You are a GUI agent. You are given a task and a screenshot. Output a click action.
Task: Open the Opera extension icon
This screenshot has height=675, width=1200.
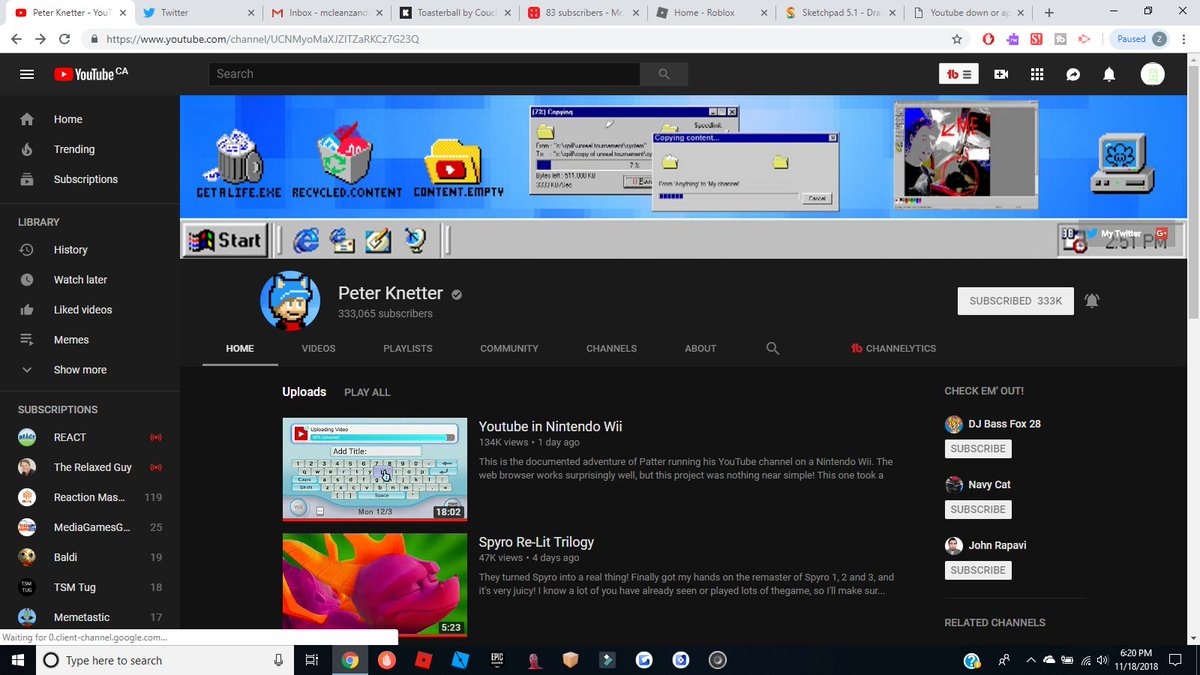point(987,39)
